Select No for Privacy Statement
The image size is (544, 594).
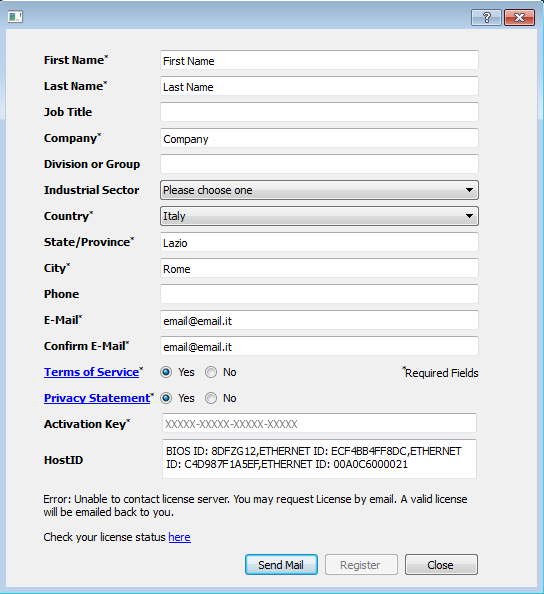[211, 398]
